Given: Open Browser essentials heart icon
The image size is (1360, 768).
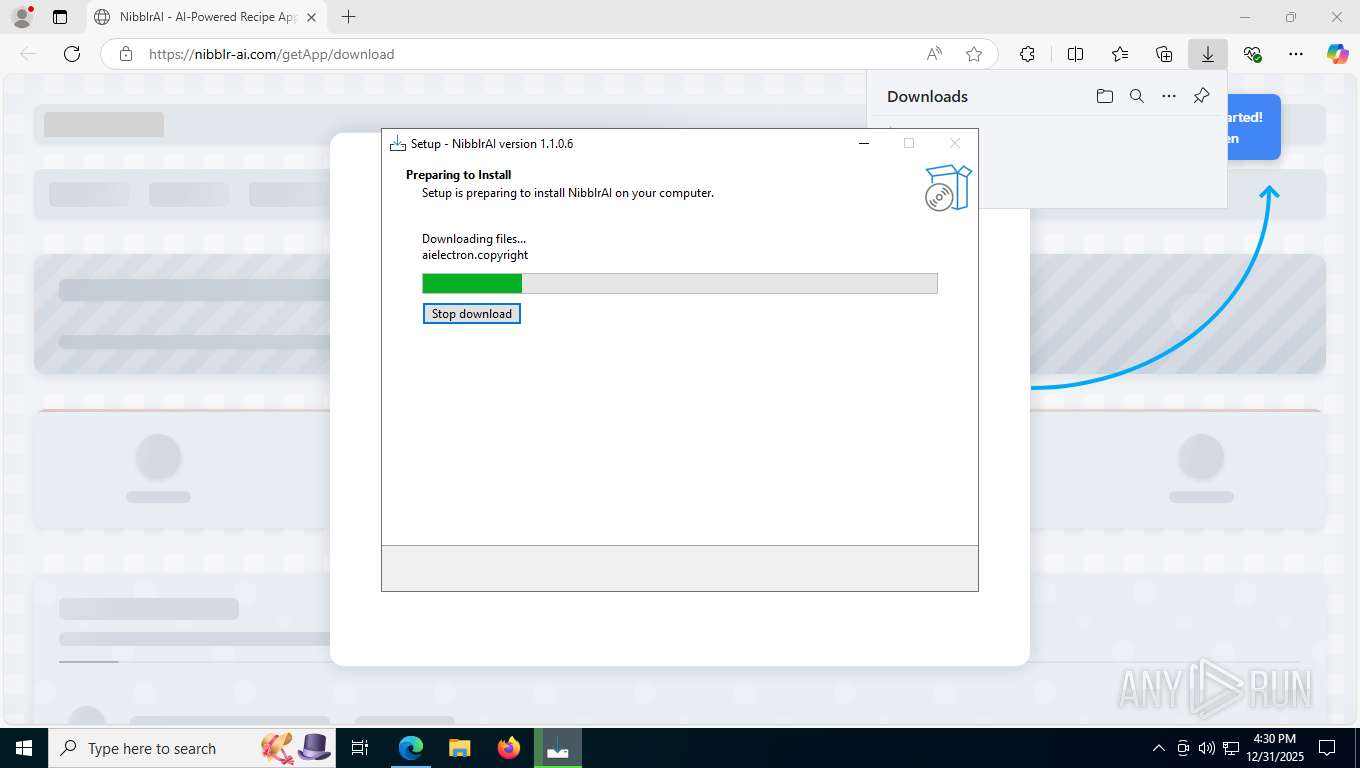Looking at the screenshot, I should click(x=1252, y=54).
